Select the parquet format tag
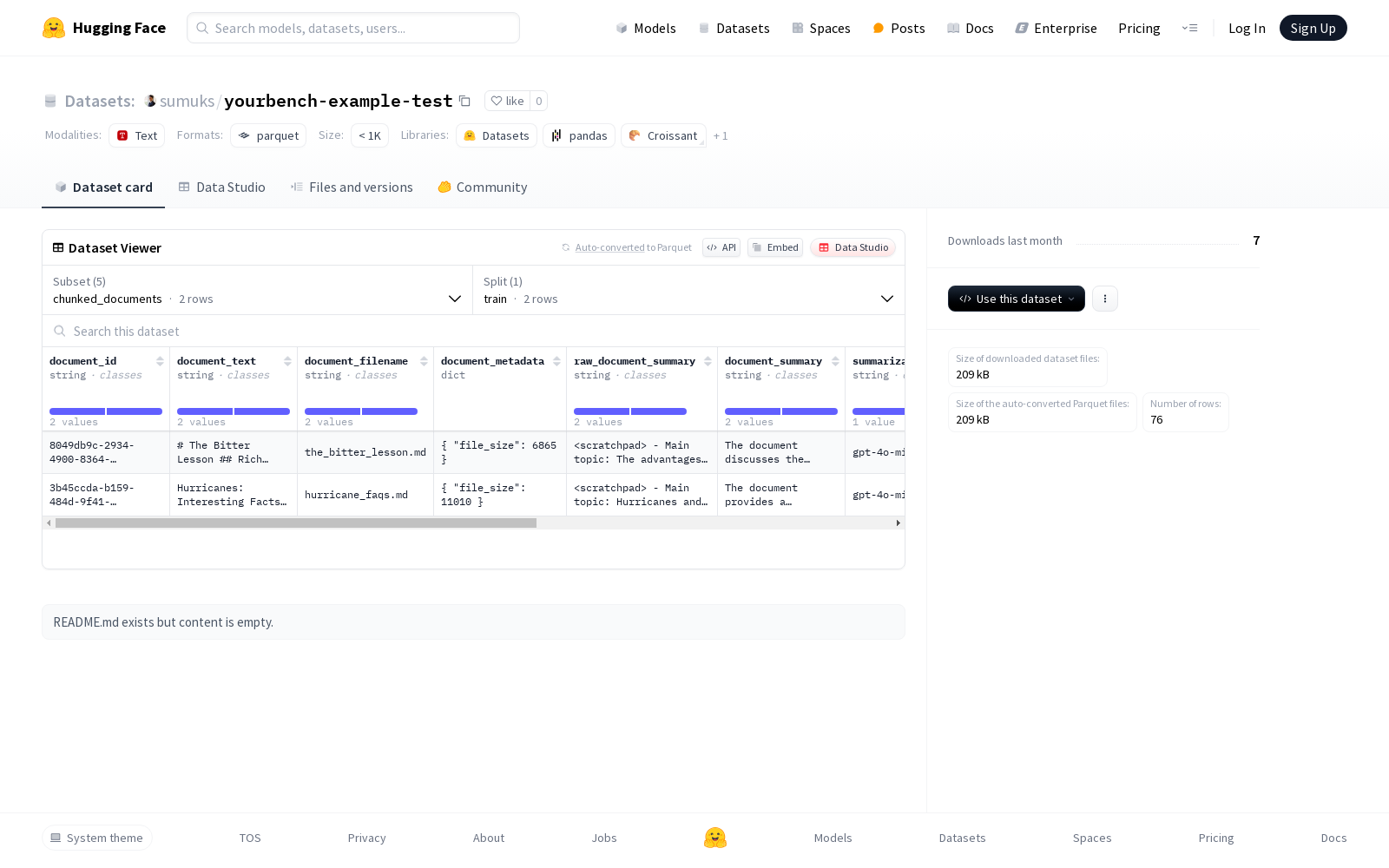The image size is (1389, 868). point(268,135)
